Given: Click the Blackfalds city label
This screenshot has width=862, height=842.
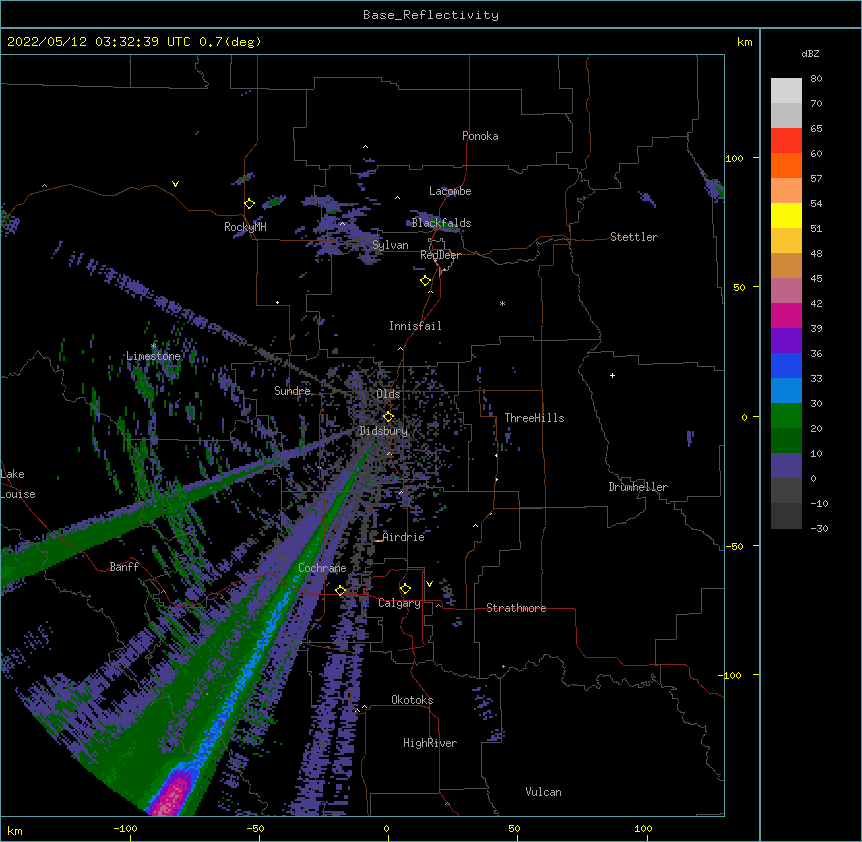Looking at the screenshot, I should pos(441,223).
